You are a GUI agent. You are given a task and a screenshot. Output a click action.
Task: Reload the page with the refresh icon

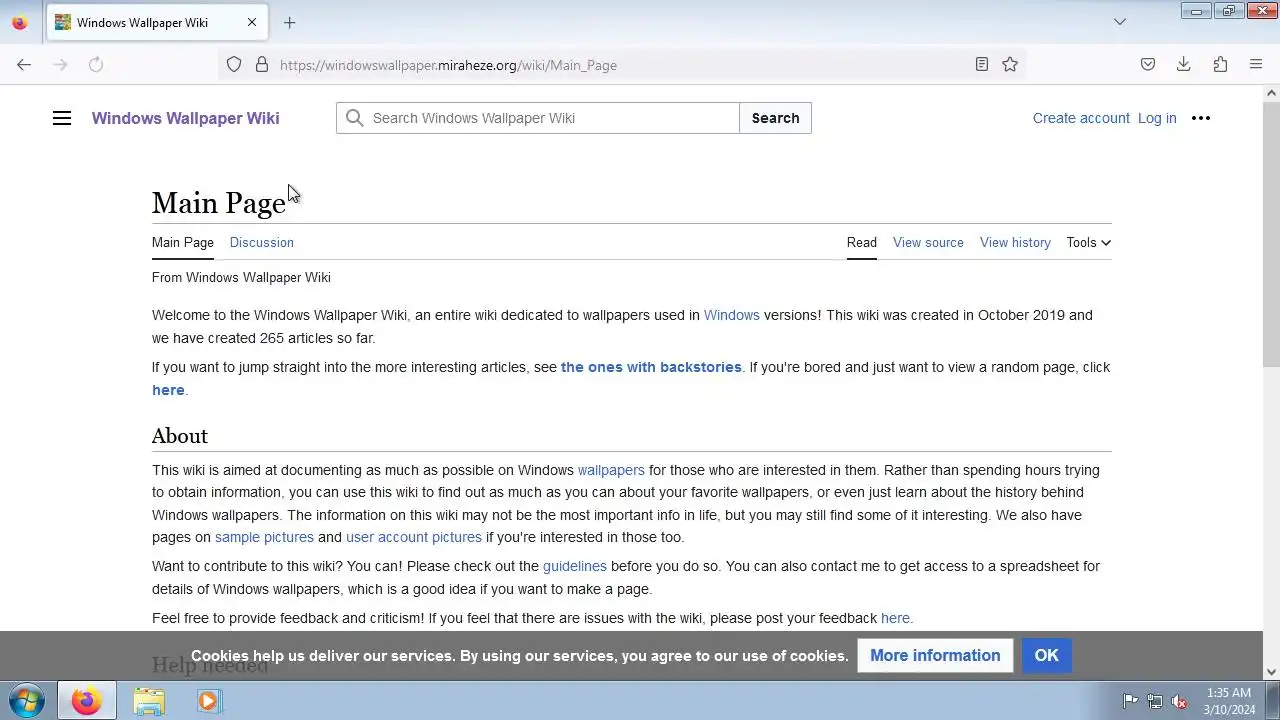coord(96,65)
